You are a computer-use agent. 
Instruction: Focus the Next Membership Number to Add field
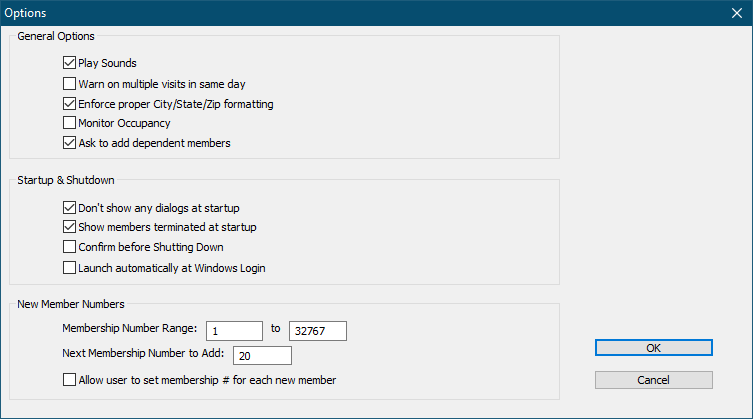click(262, 355)
